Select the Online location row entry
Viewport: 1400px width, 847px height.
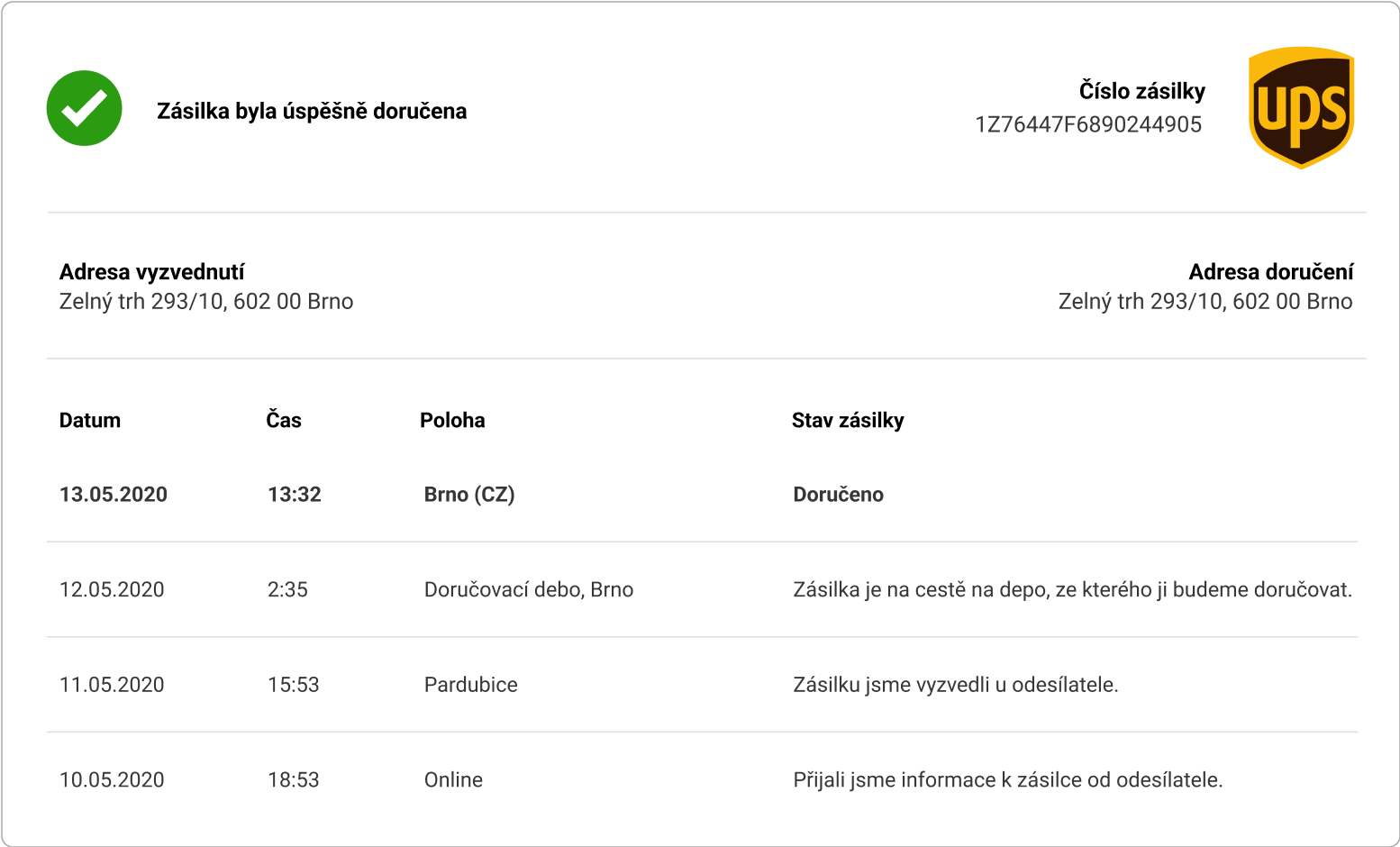coord(453,779)
